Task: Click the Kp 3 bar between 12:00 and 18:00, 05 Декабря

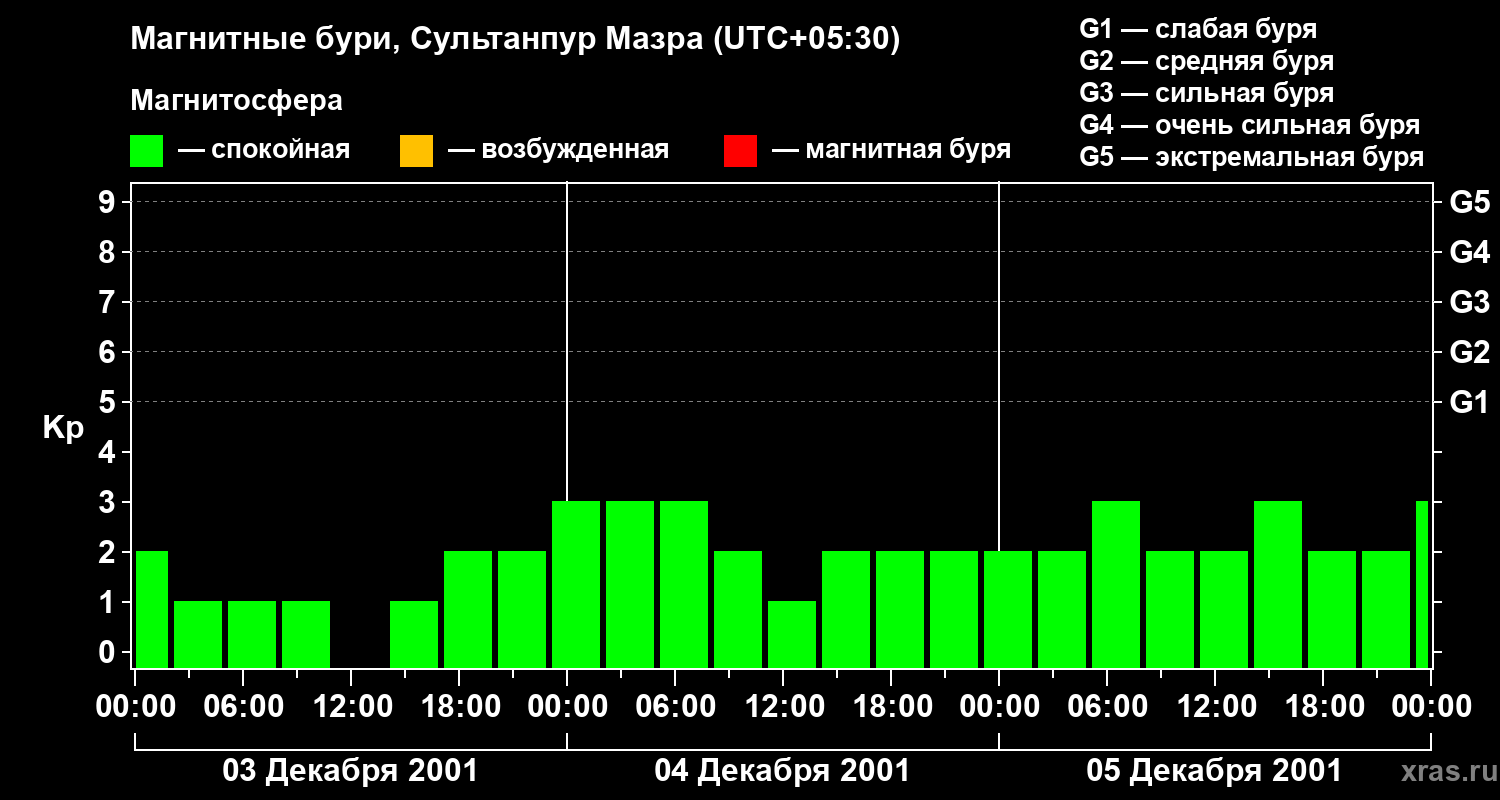Action: point(1278,584)
